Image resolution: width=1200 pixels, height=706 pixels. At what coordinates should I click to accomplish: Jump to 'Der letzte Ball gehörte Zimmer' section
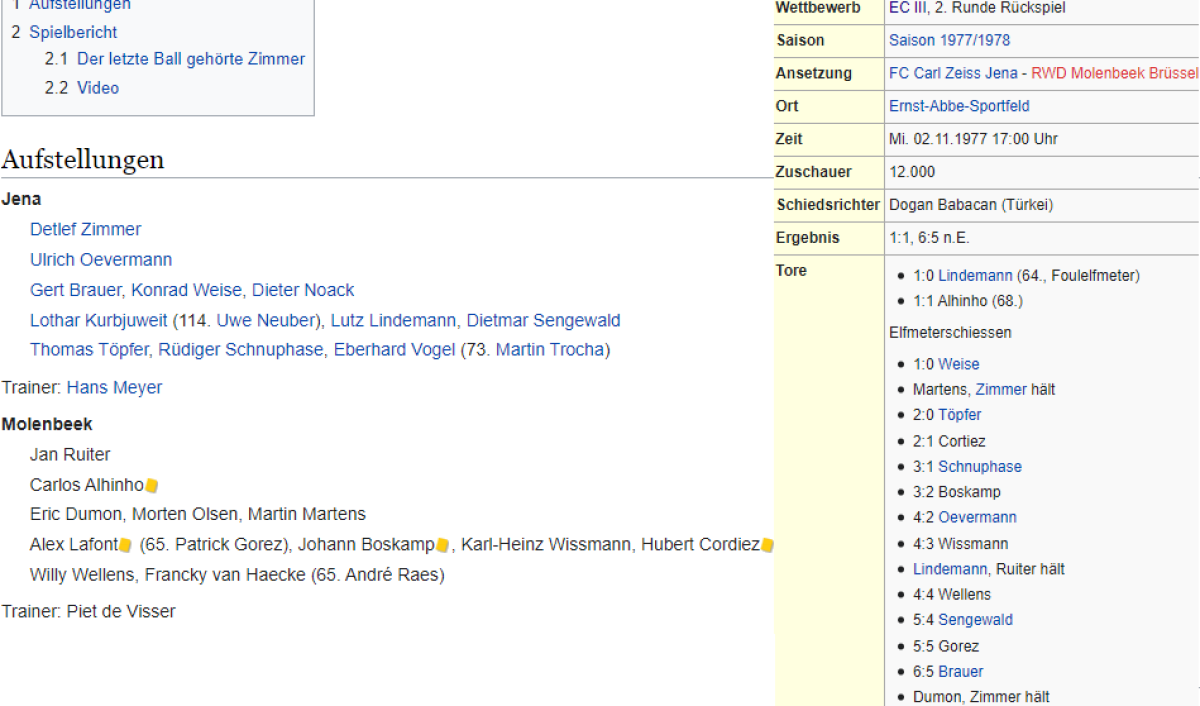[x=191, y=59]
